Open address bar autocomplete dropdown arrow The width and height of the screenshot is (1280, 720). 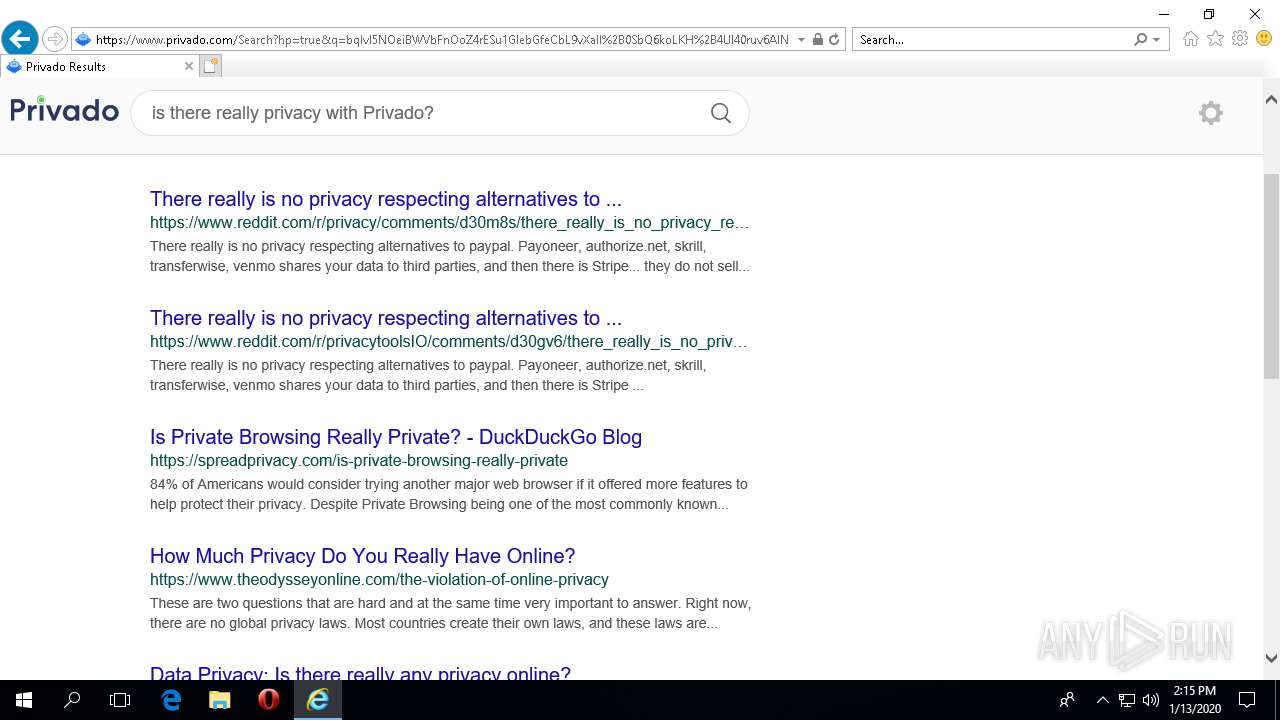coord(801,40)
